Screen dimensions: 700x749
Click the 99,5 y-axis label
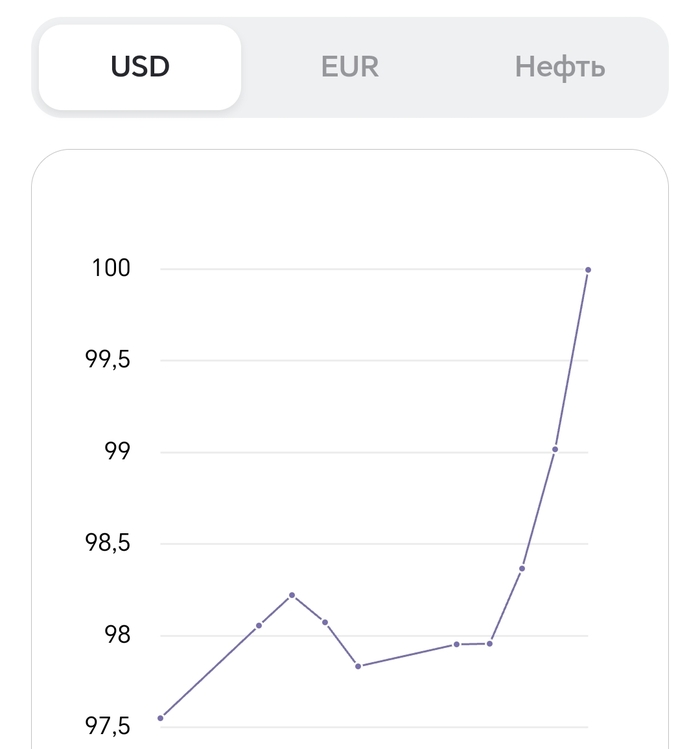pos(108,360)
